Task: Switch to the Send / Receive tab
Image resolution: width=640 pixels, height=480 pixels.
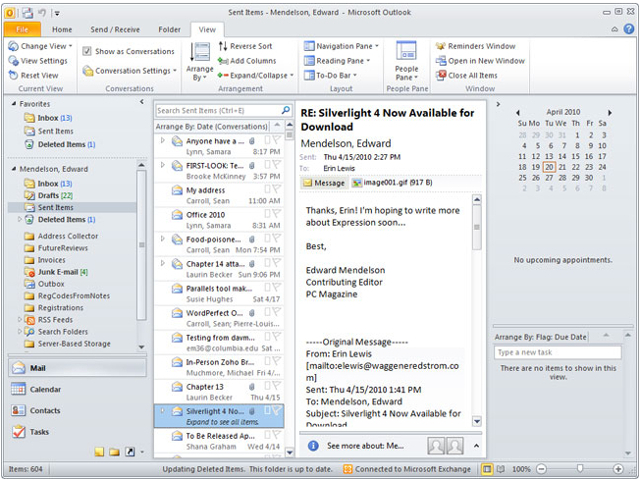Action: coord(115,29)
